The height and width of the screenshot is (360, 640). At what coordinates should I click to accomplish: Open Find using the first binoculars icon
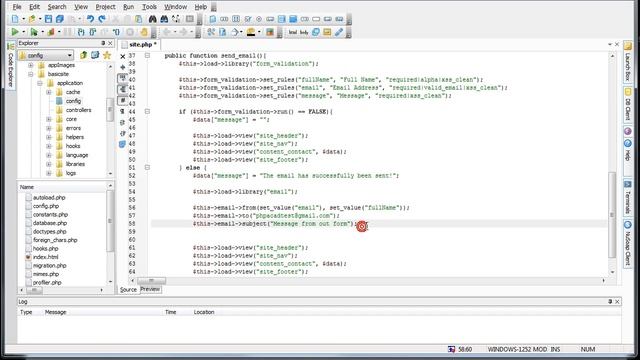pos(152,19)
